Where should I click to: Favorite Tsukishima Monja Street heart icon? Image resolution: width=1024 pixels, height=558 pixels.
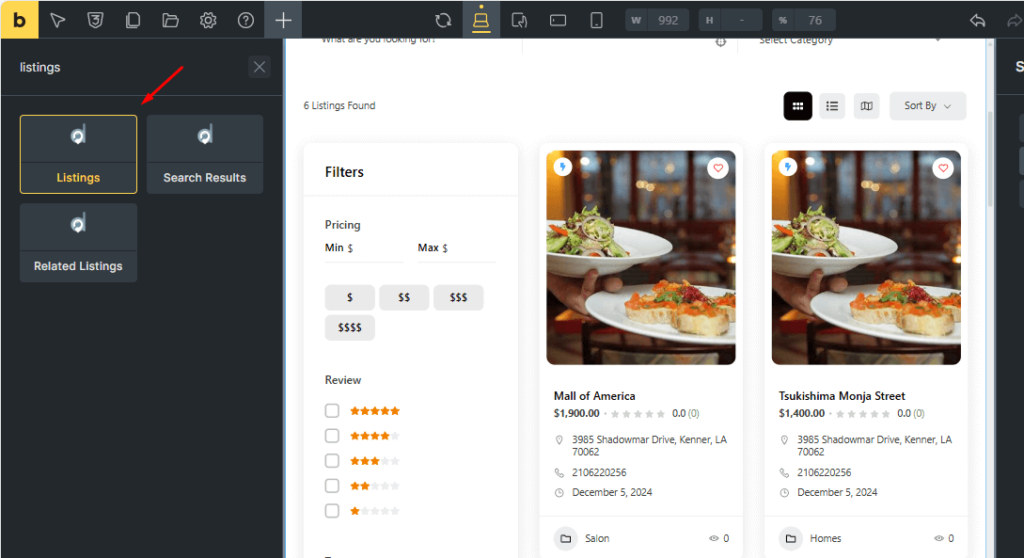[x=943, y=168]
